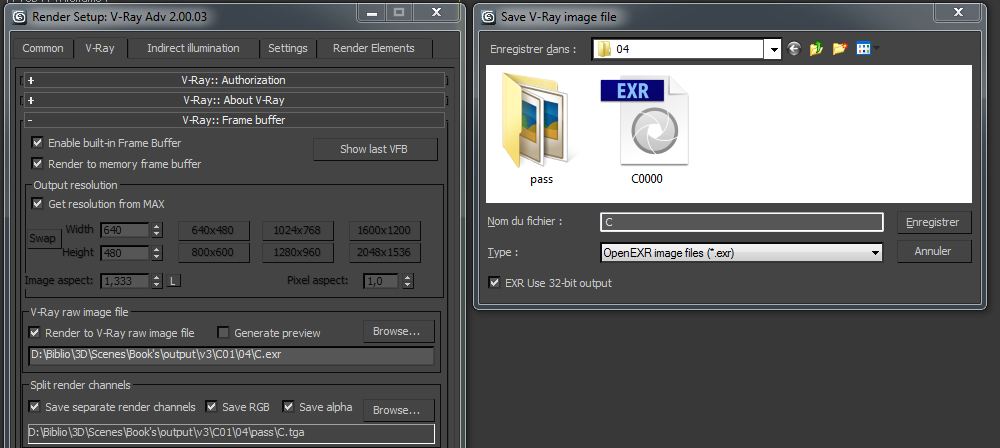Choose the 1024x768 resolution preset
Screen dimensions: 1000x448
click(298, 230)
